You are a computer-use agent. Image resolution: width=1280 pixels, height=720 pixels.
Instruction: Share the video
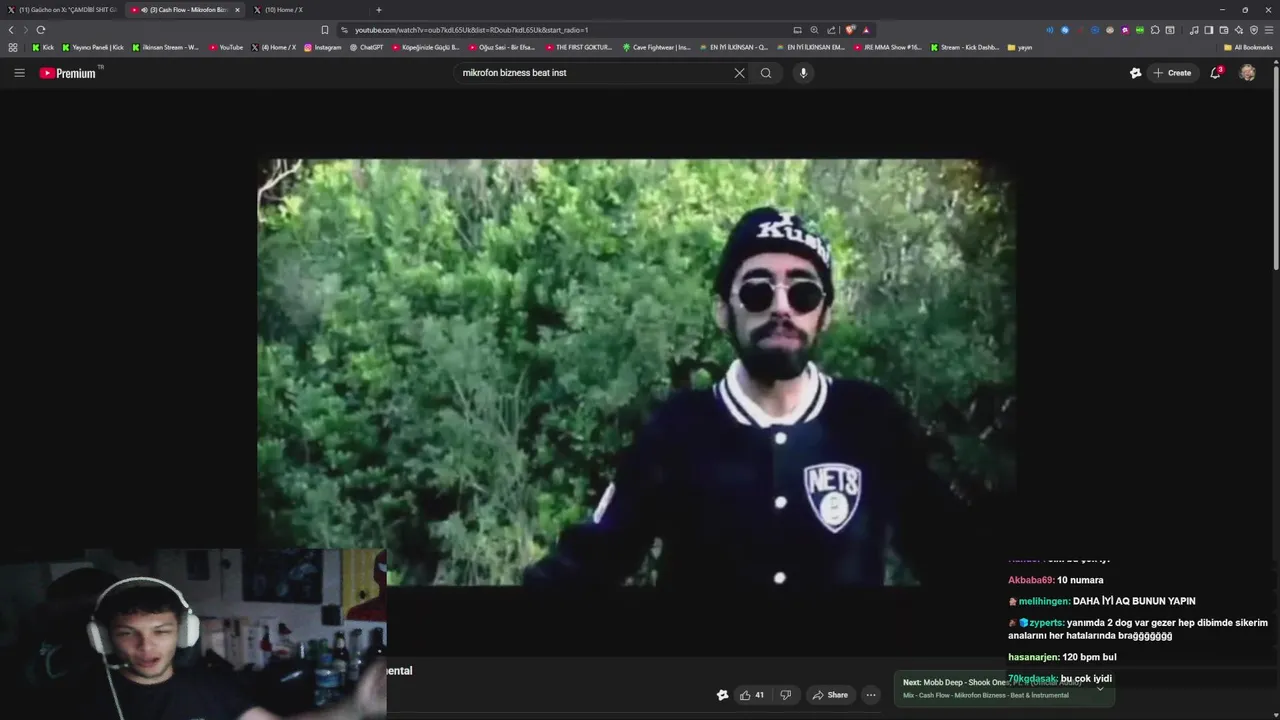click(x=830, y=695)
